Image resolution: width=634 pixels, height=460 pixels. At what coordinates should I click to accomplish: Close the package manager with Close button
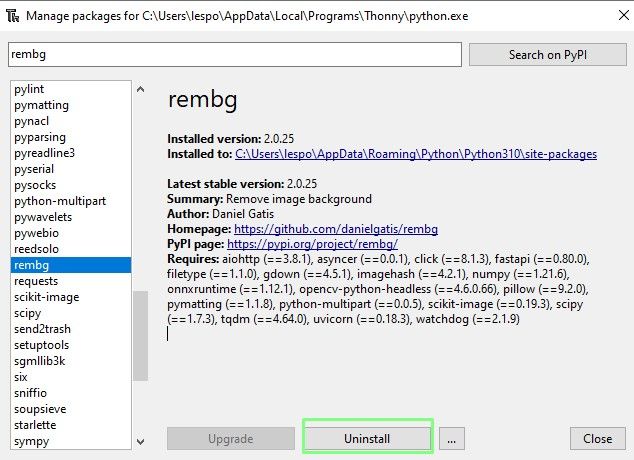597,438
